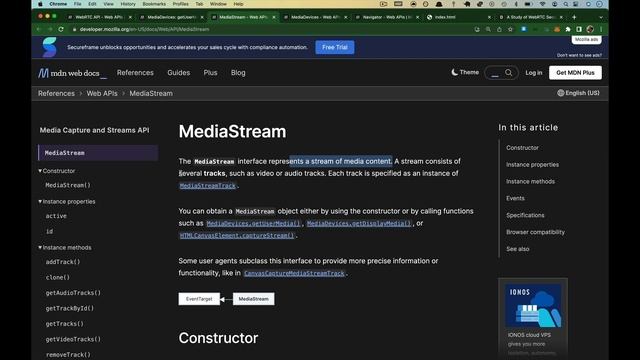This screenshot has width=640, height=360.
Task: Open the Apple menu
Action: (40, 4)
